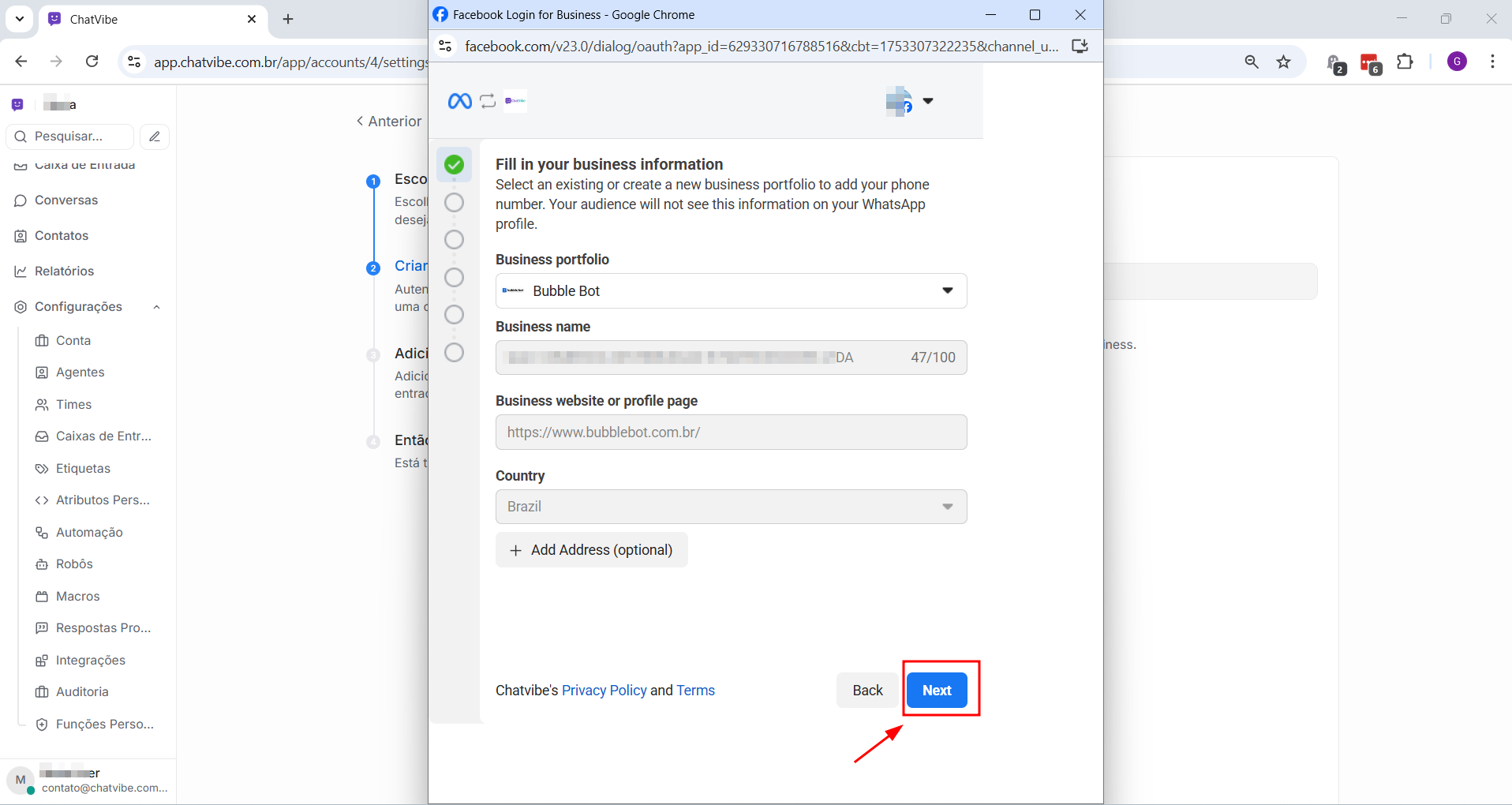Click the Configurações gear icon
Viewport: 1512px width, 805px height.
click(21, 307)
